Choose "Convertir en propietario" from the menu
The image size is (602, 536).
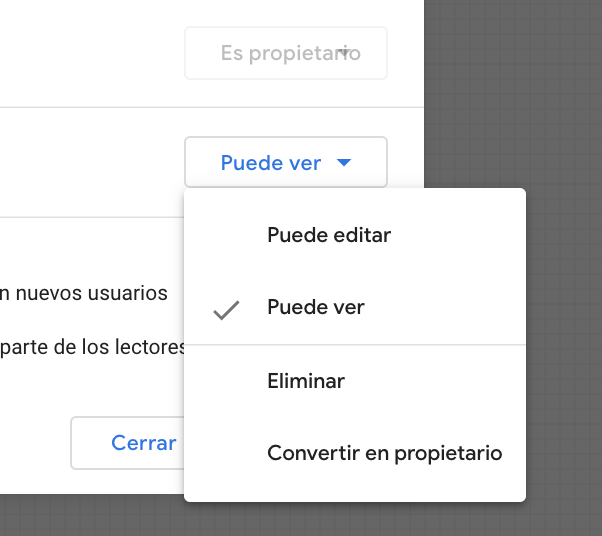(x=384, y=454)
